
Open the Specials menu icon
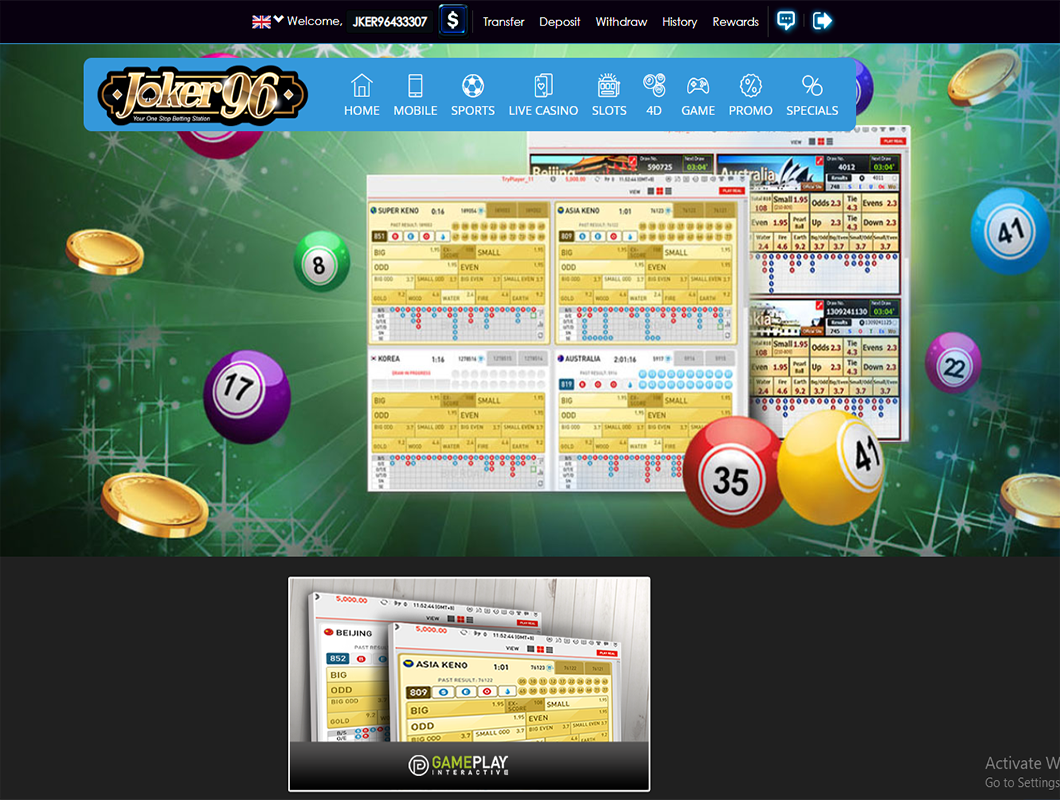pyautogui.click(x=812, y=86)
